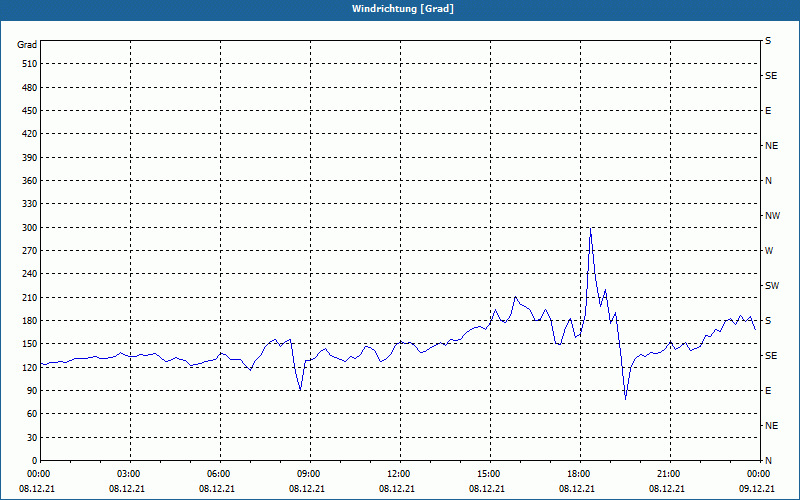The image size is (800, 500).
Task: Click the lowest dip of the line after 18:00
Action: click(626, 398)
